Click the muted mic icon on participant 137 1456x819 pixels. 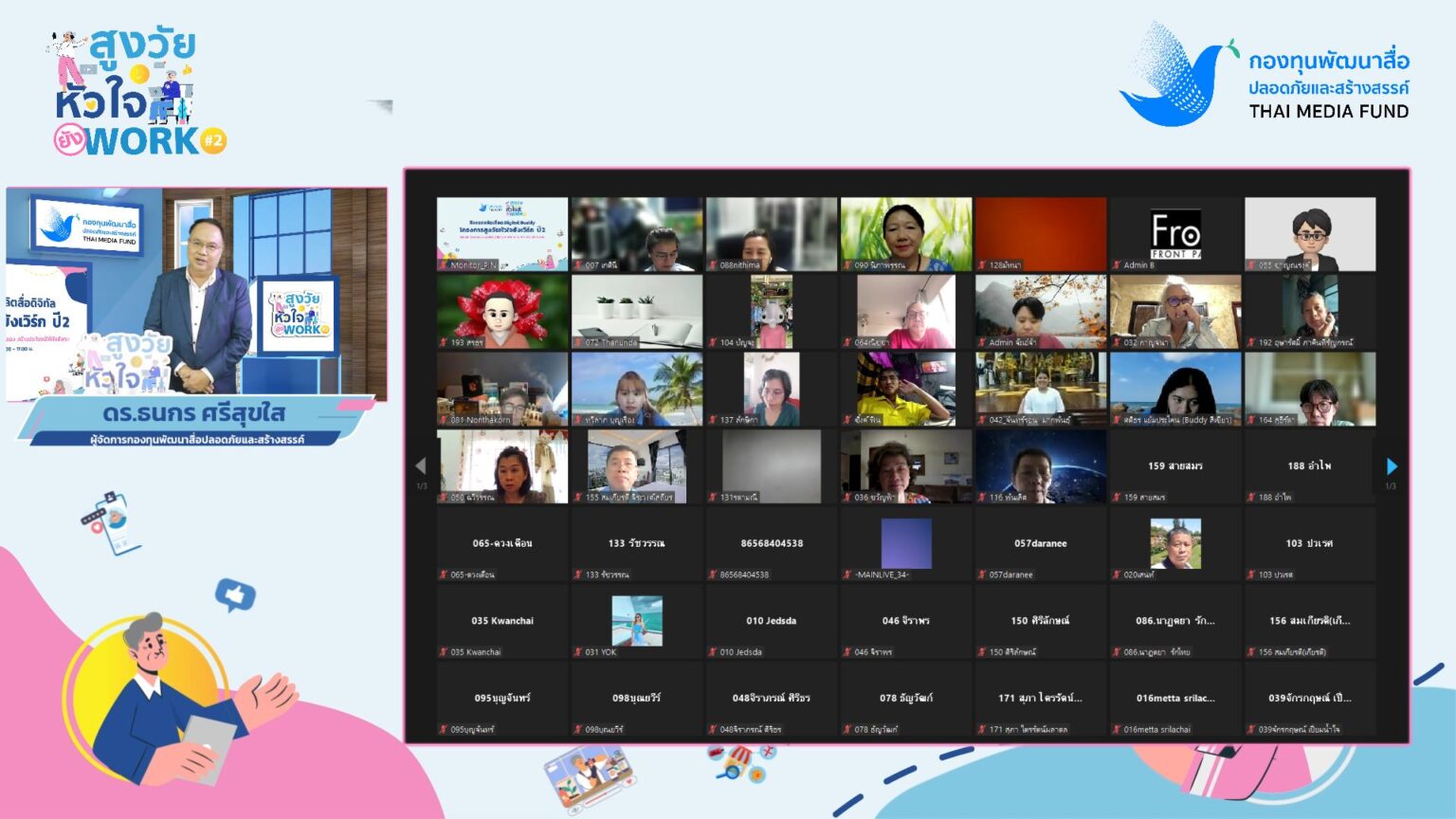pos(712,420)
